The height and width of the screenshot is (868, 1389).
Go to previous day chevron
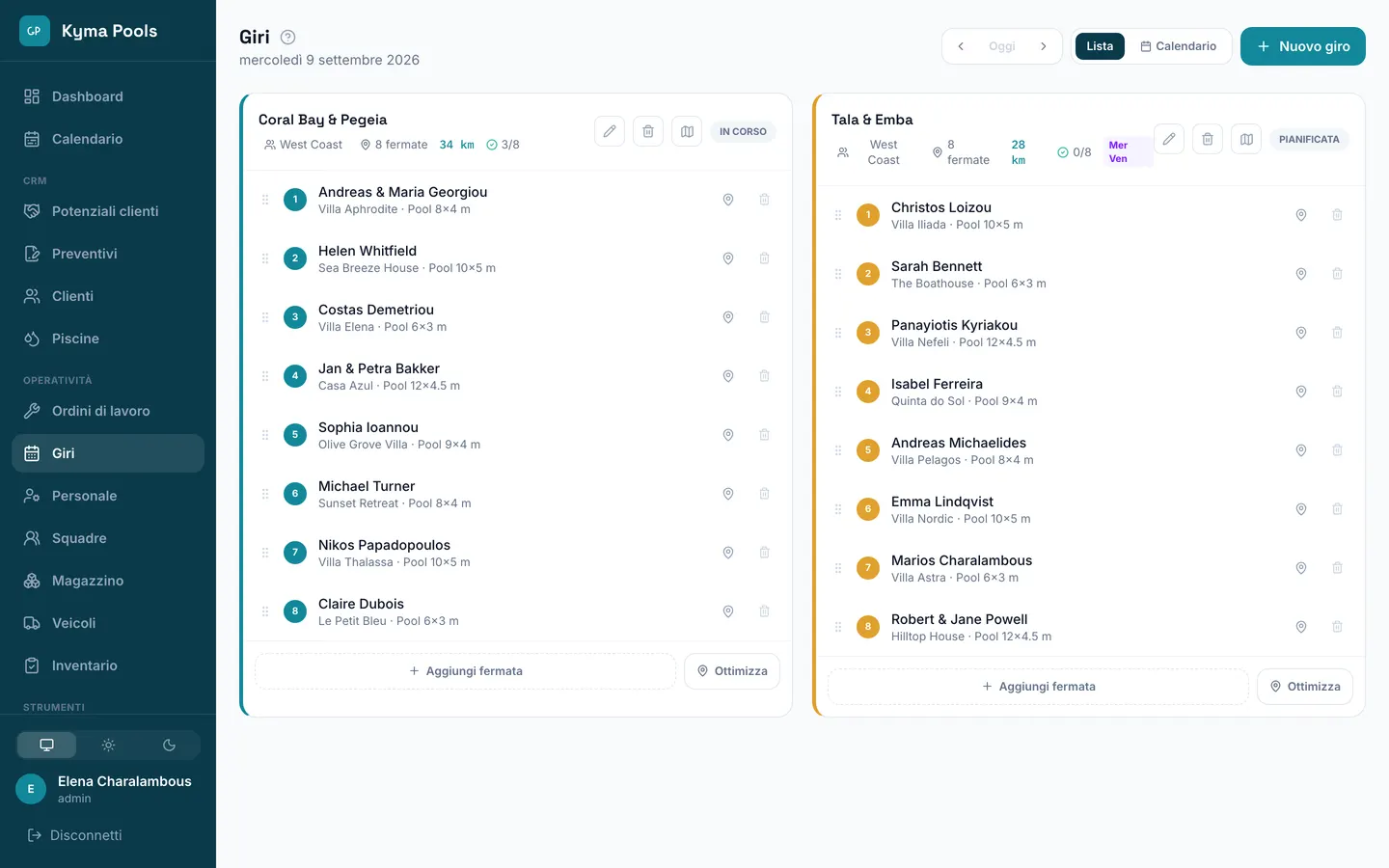coord(961,46)
